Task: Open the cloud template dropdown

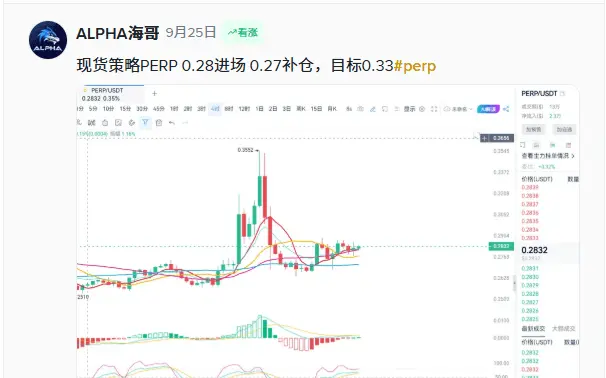Action: (x=458, y=109)
